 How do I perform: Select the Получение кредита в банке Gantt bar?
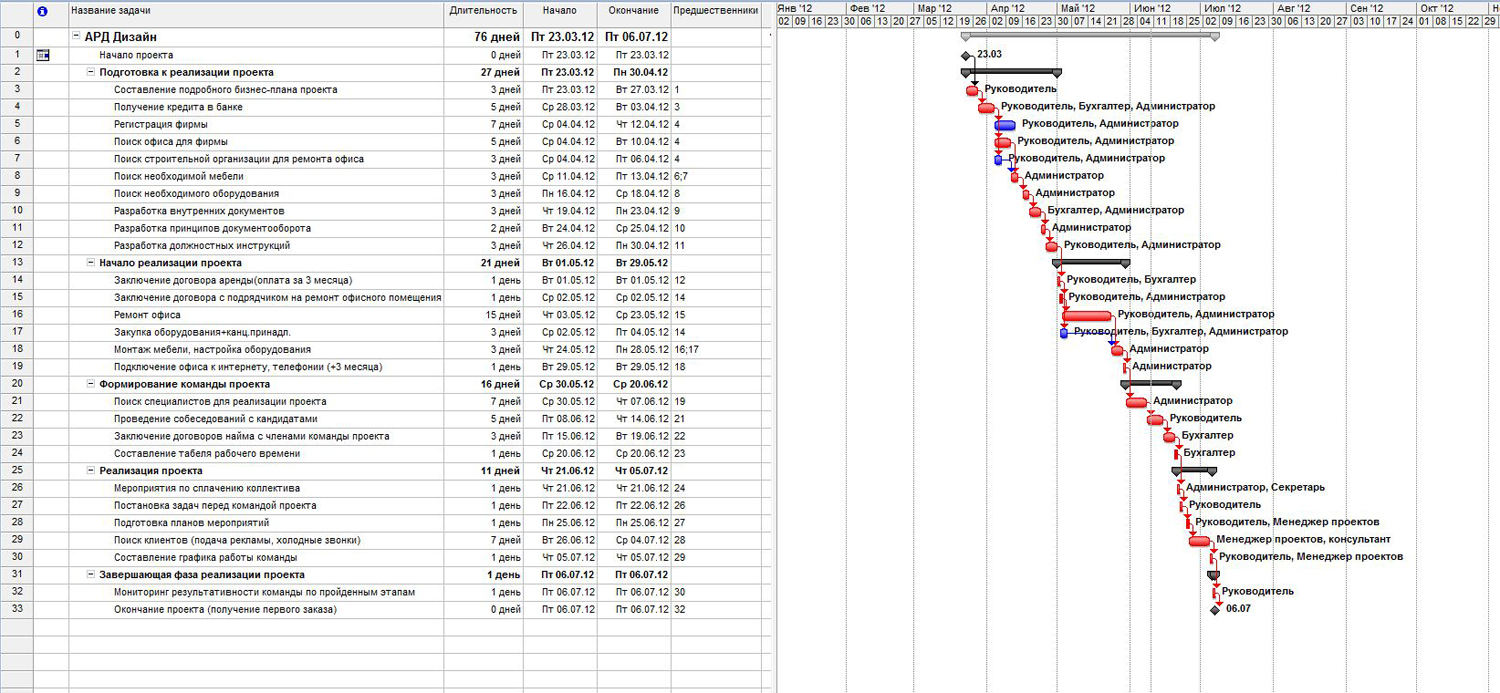[x=986, y=107]
